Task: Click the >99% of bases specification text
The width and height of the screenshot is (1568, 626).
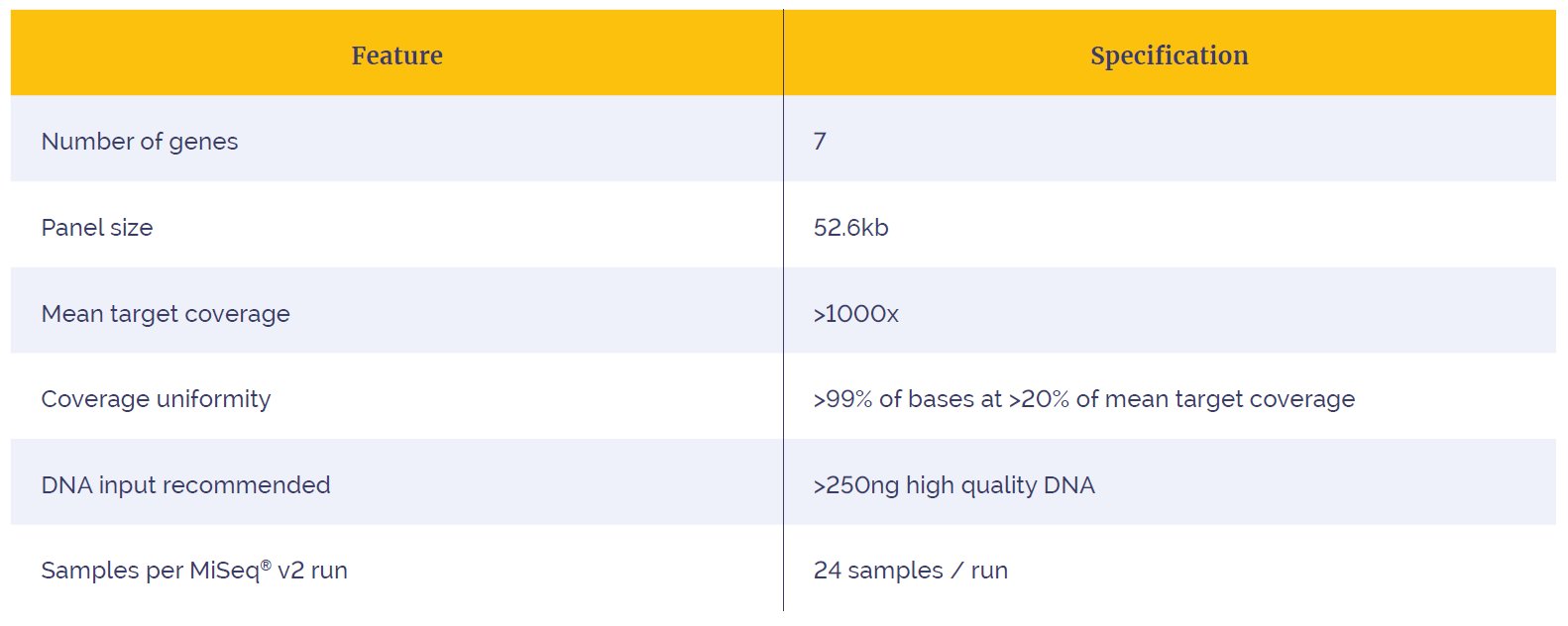Action: pyautogui.click(x=1084, y=399)
